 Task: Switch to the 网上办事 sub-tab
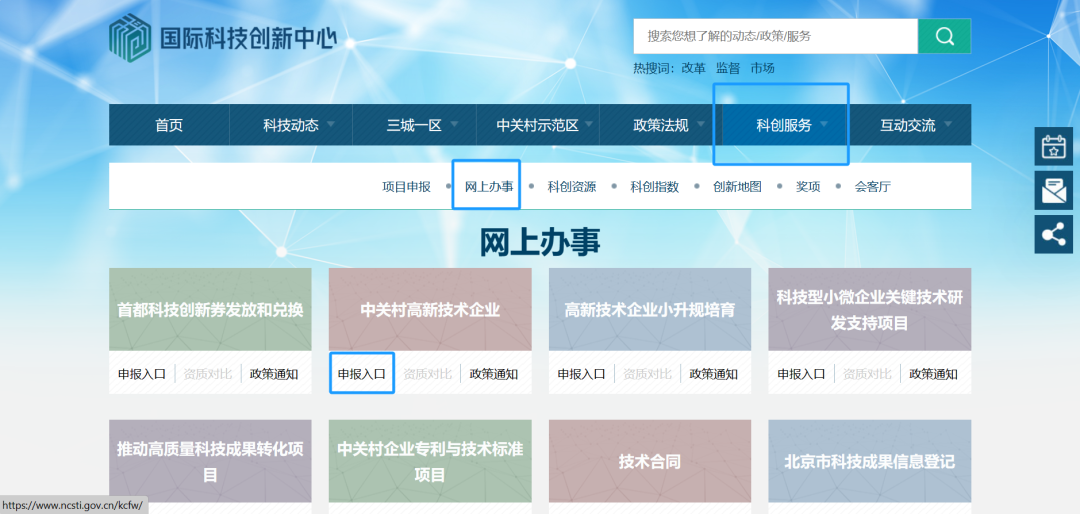(489, 187)
